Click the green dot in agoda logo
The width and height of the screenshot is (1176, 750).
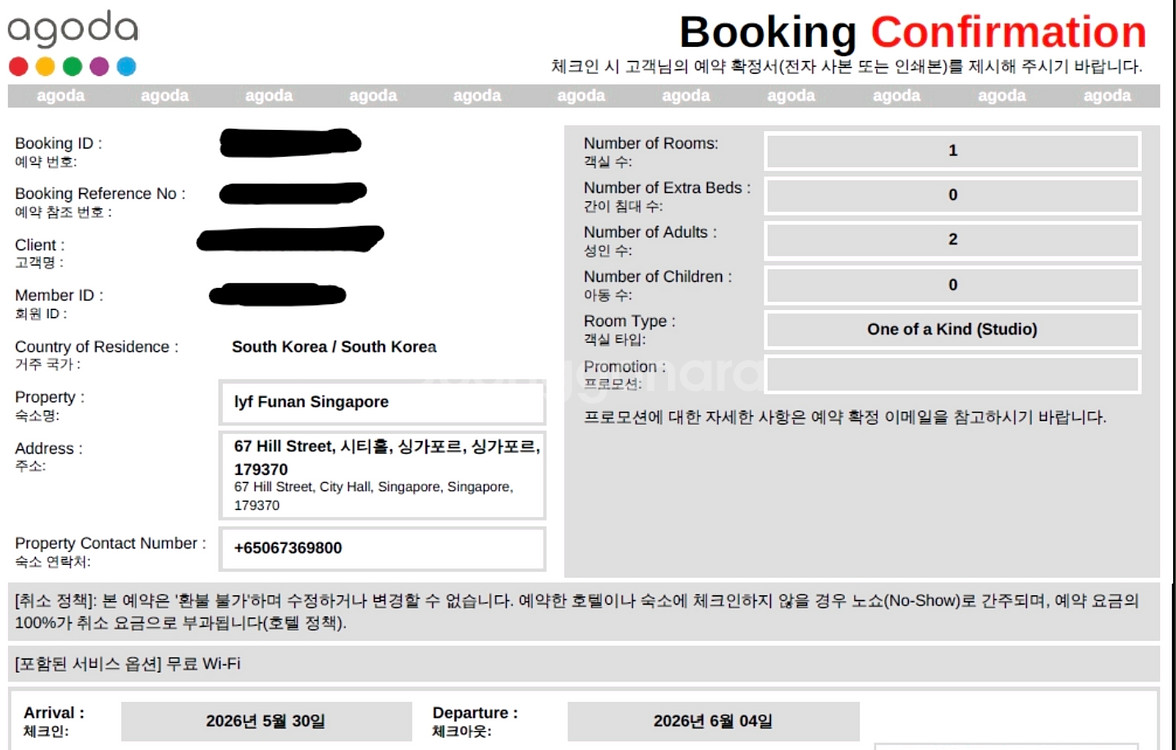72,67
